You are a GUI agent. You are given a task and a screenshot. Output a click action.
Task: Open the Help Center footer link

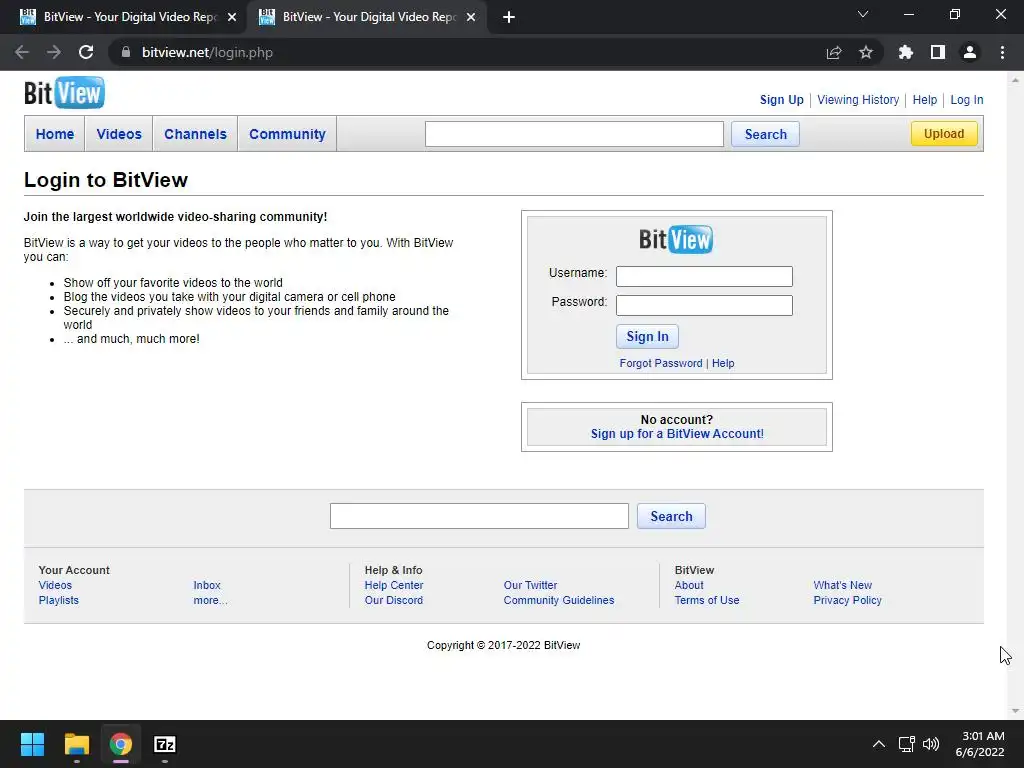click(x=394, y=585)
